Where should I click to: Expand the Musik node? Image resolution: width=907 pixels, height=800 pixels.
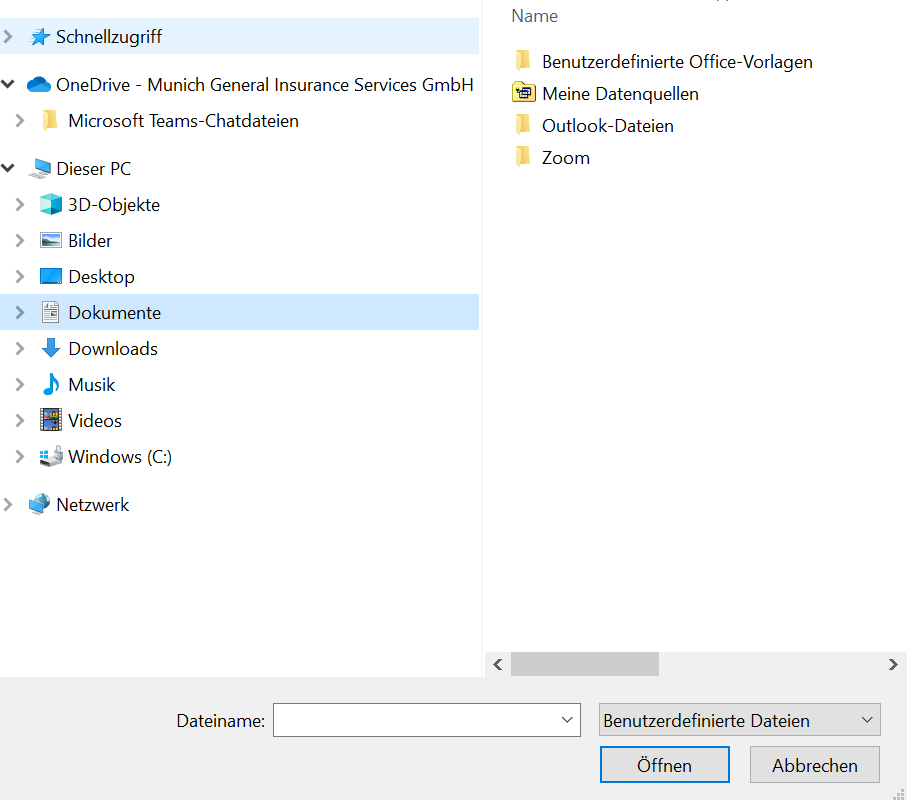click(x=20, y=384)
